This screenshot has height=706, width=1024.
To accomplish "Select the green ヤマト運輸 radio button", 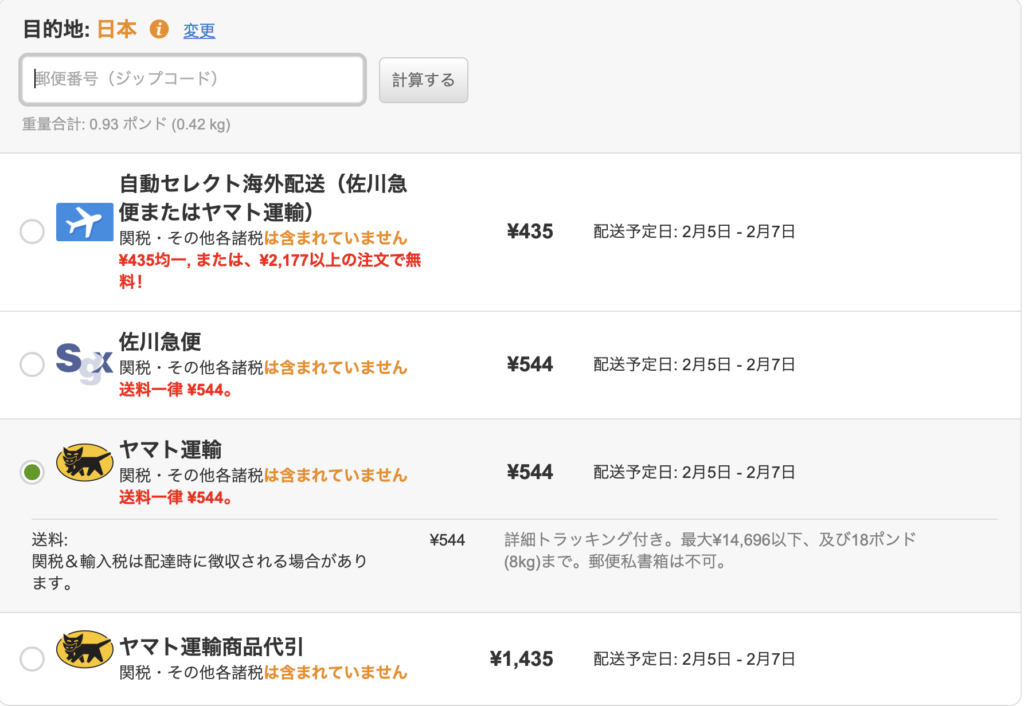I will pos(32,472).
